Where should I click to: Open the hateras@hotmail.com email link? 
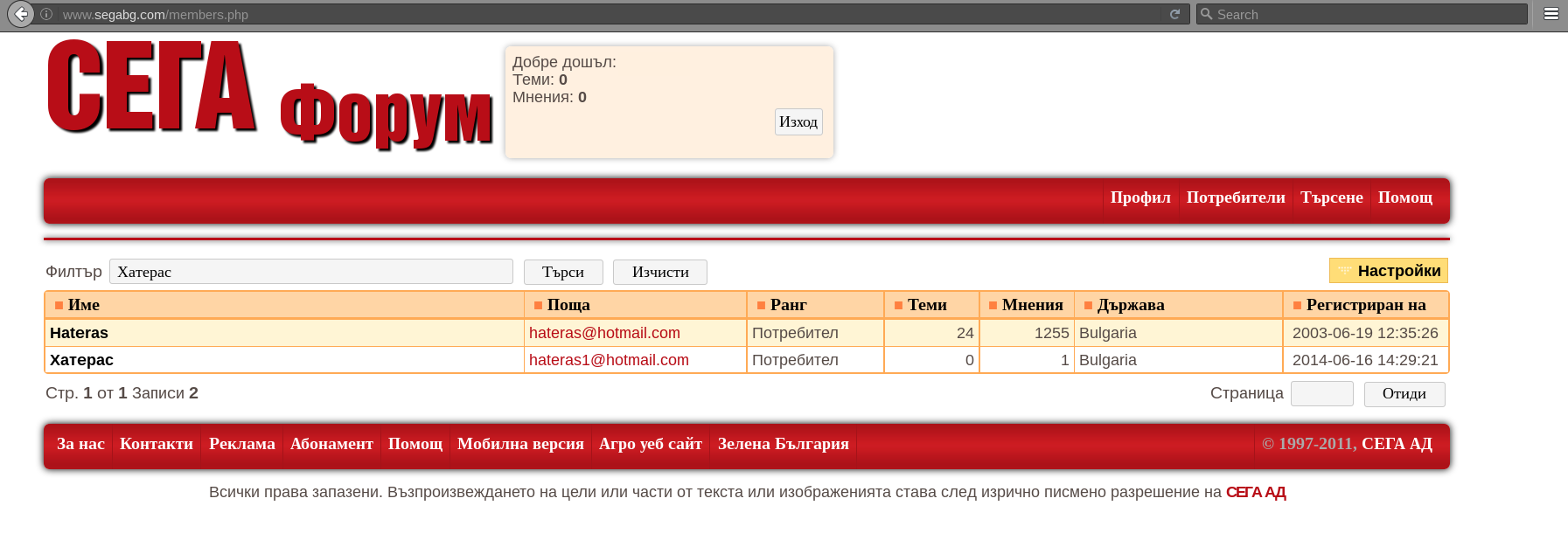point(604,333)
